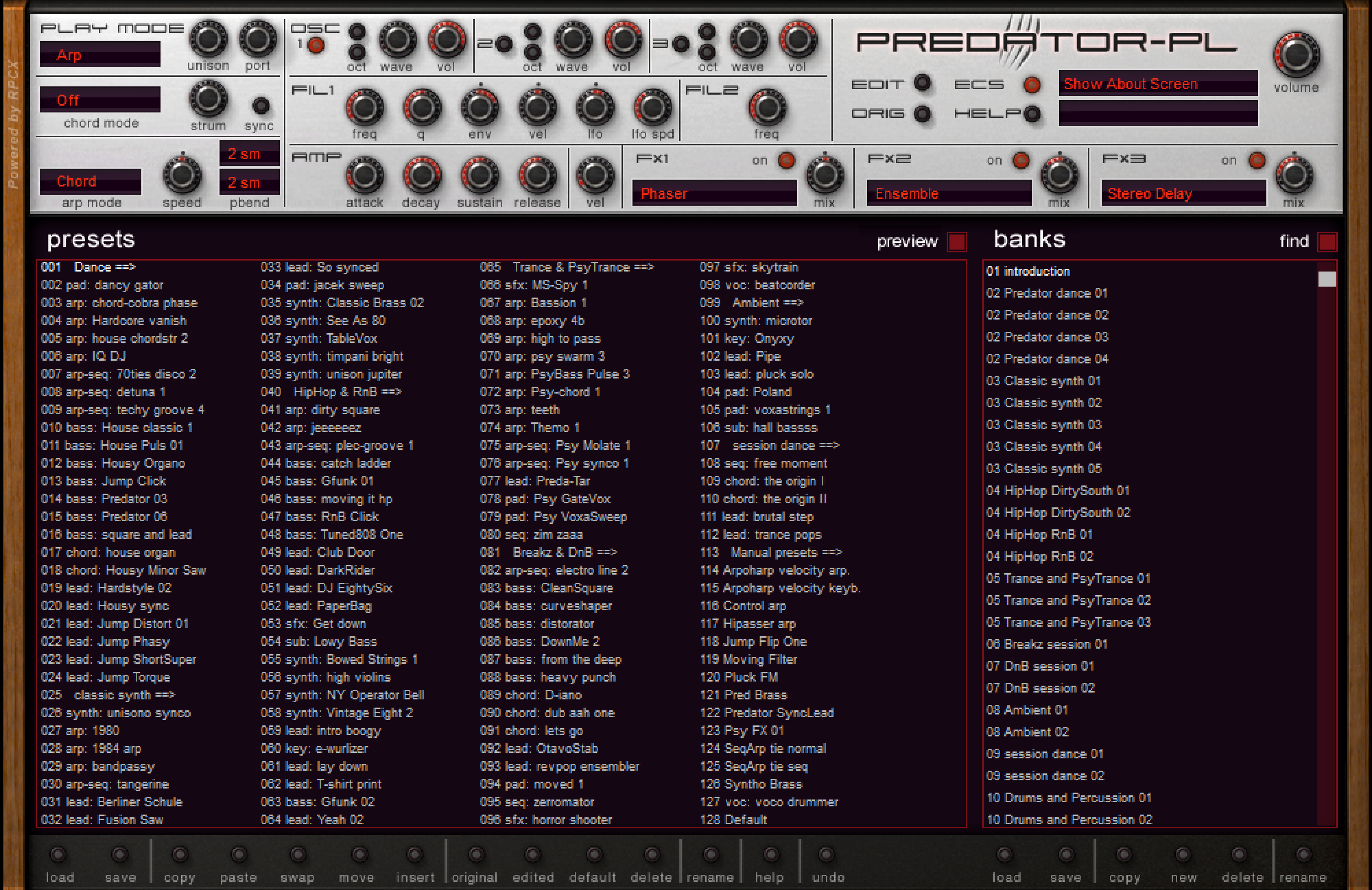The width and height of the screenshot is (1372, 890).
Task: Click the sync button in the strum section
Action: click(261, 106)
